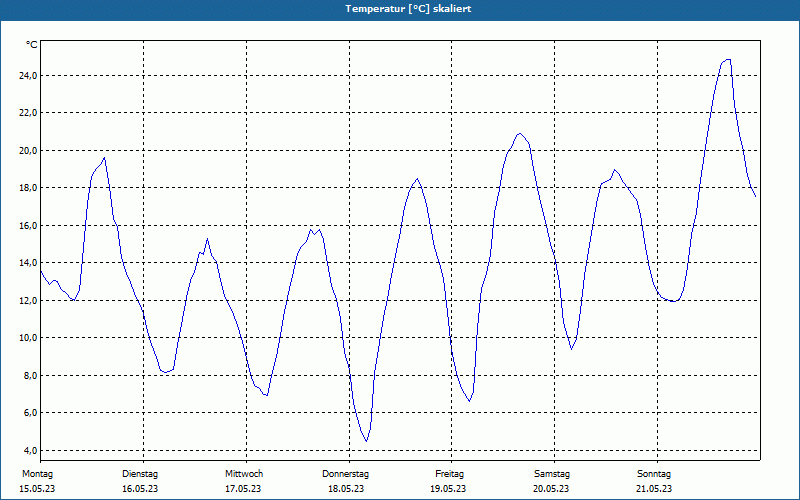Click the Mittwoch day label
Image resolution: width=800 pixels, height=500 pixels.
pos(244,474)
